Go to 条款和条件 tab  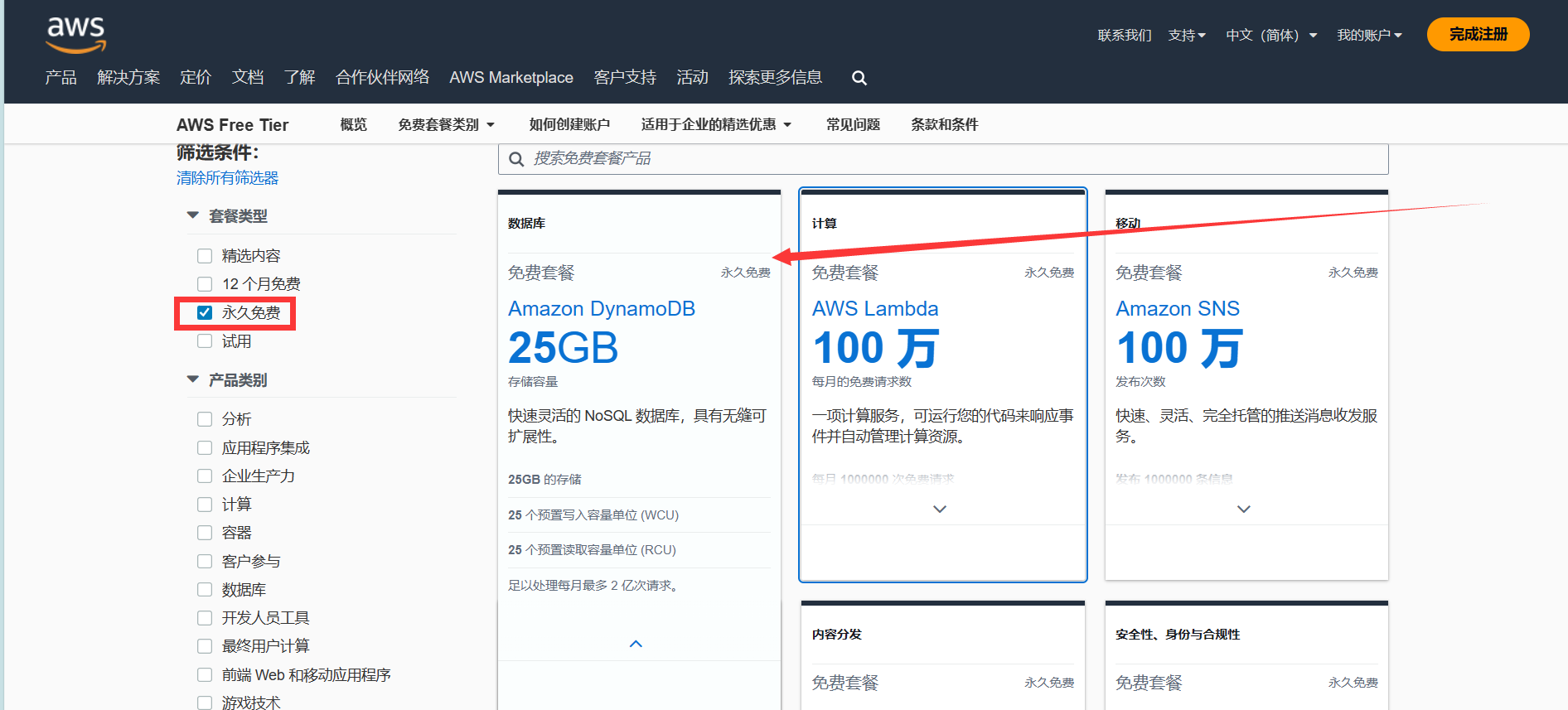pyautogui.click(x=944, y=124)
